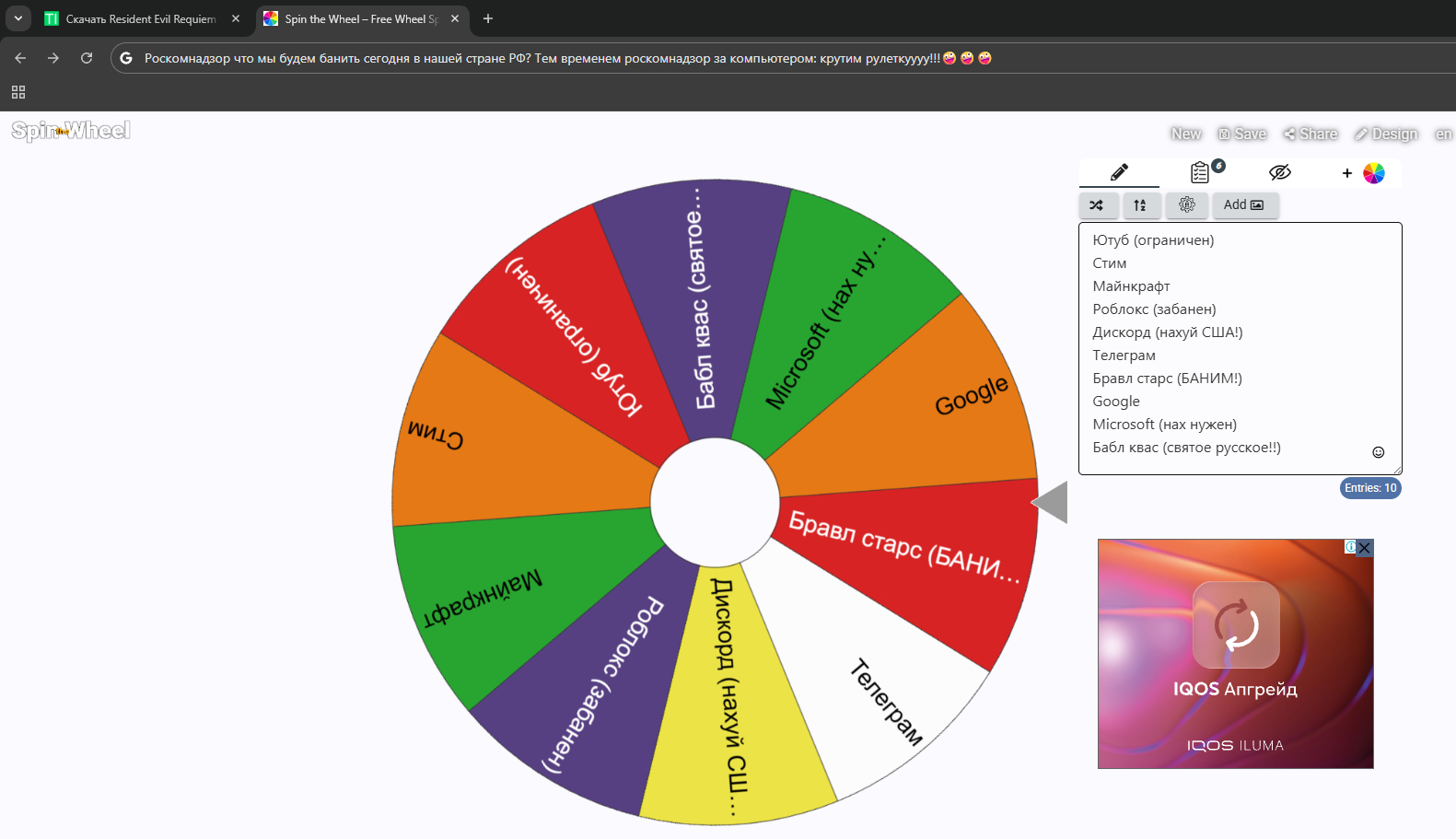This screenshot has width=1456, height=839.
Task: Open the advanced entry settings gear
Action: click(x=1186, y=205)
